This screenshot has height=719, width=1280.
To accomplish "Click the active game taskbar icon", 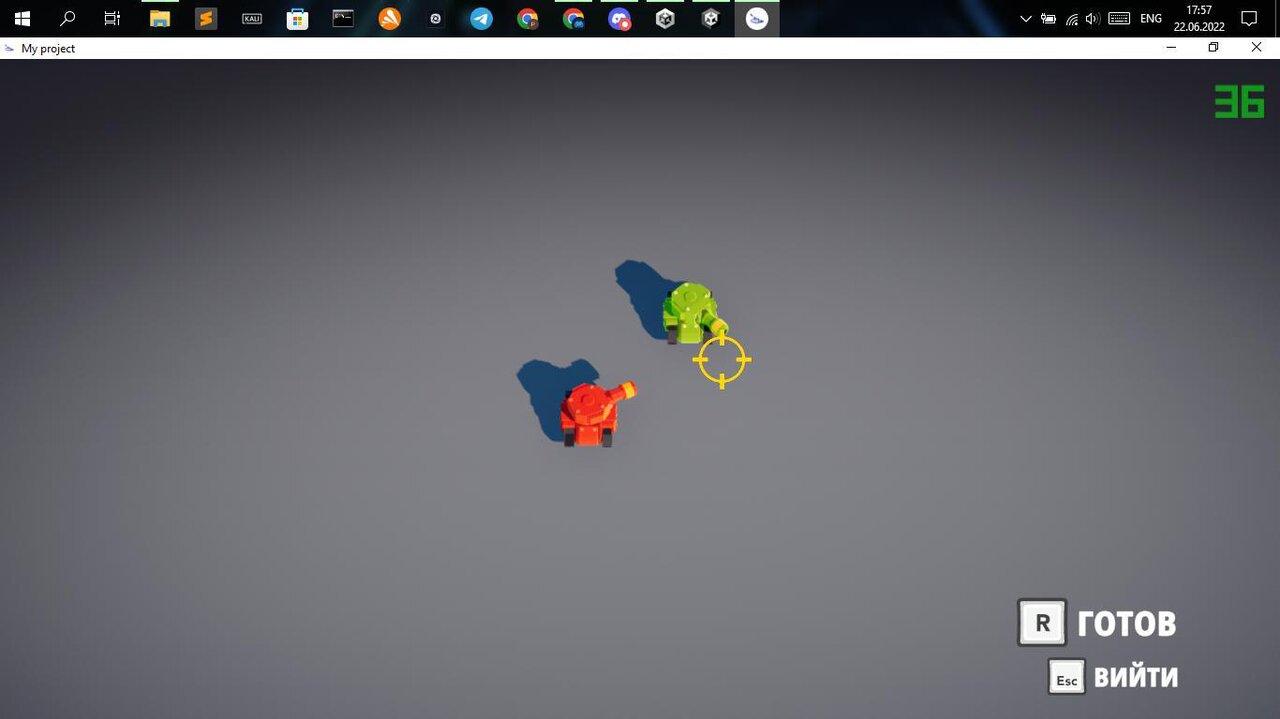I will [757, 18].
